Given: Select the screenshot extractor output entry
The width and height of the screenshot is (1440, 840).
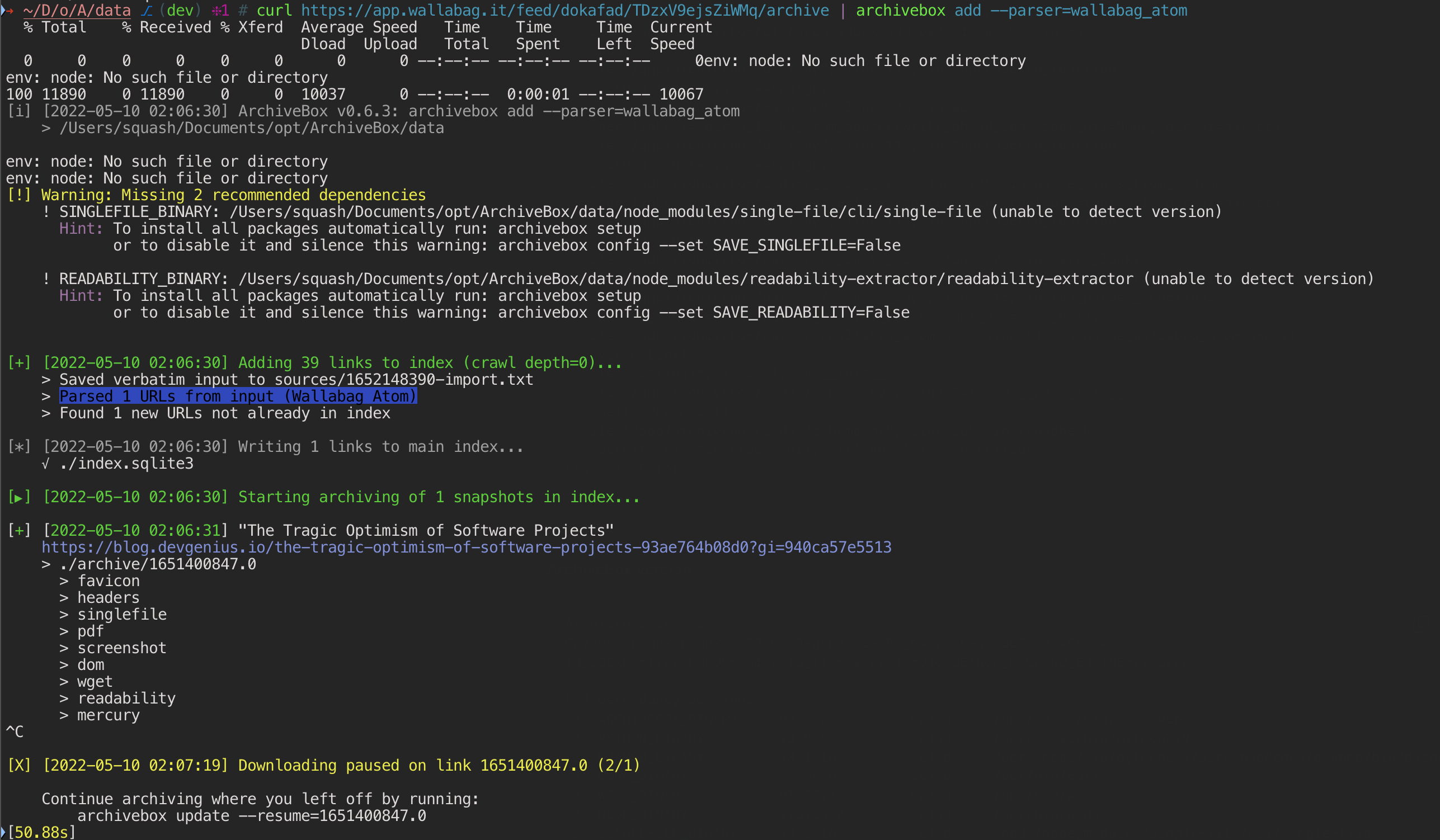Looking at the screenshot, I should [x=122, y=648].
